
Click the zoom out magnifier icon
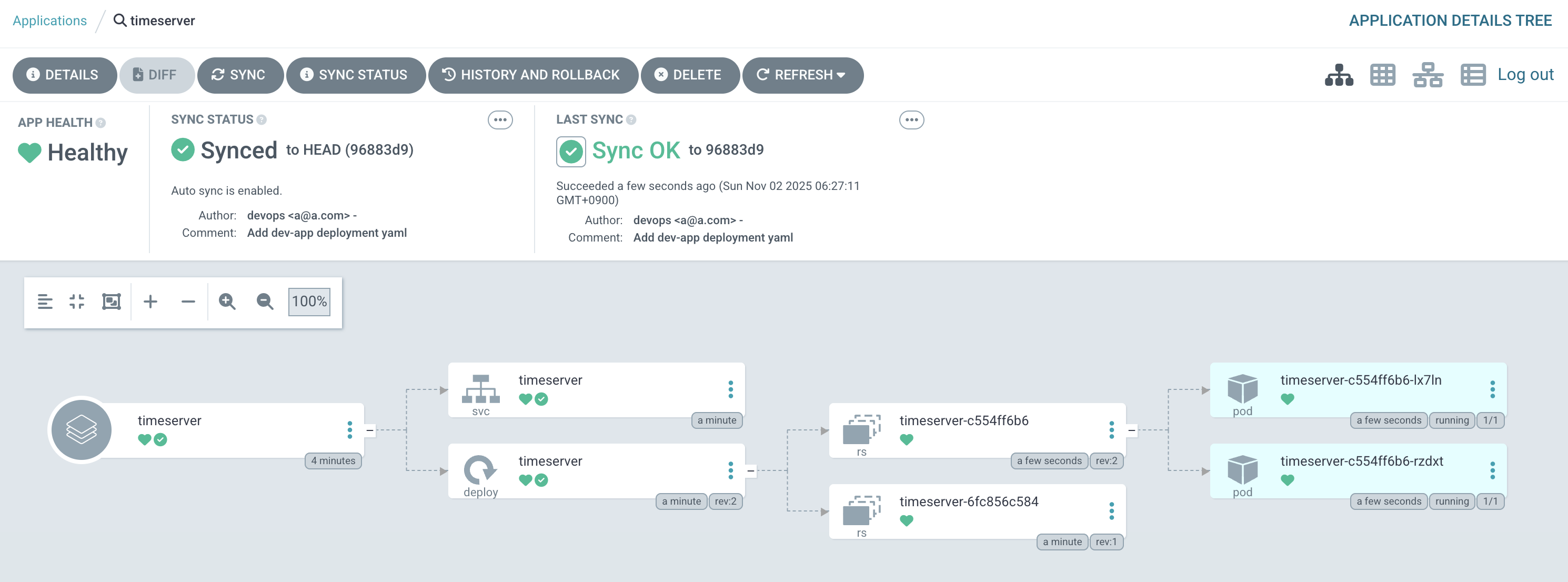(265, 302)
